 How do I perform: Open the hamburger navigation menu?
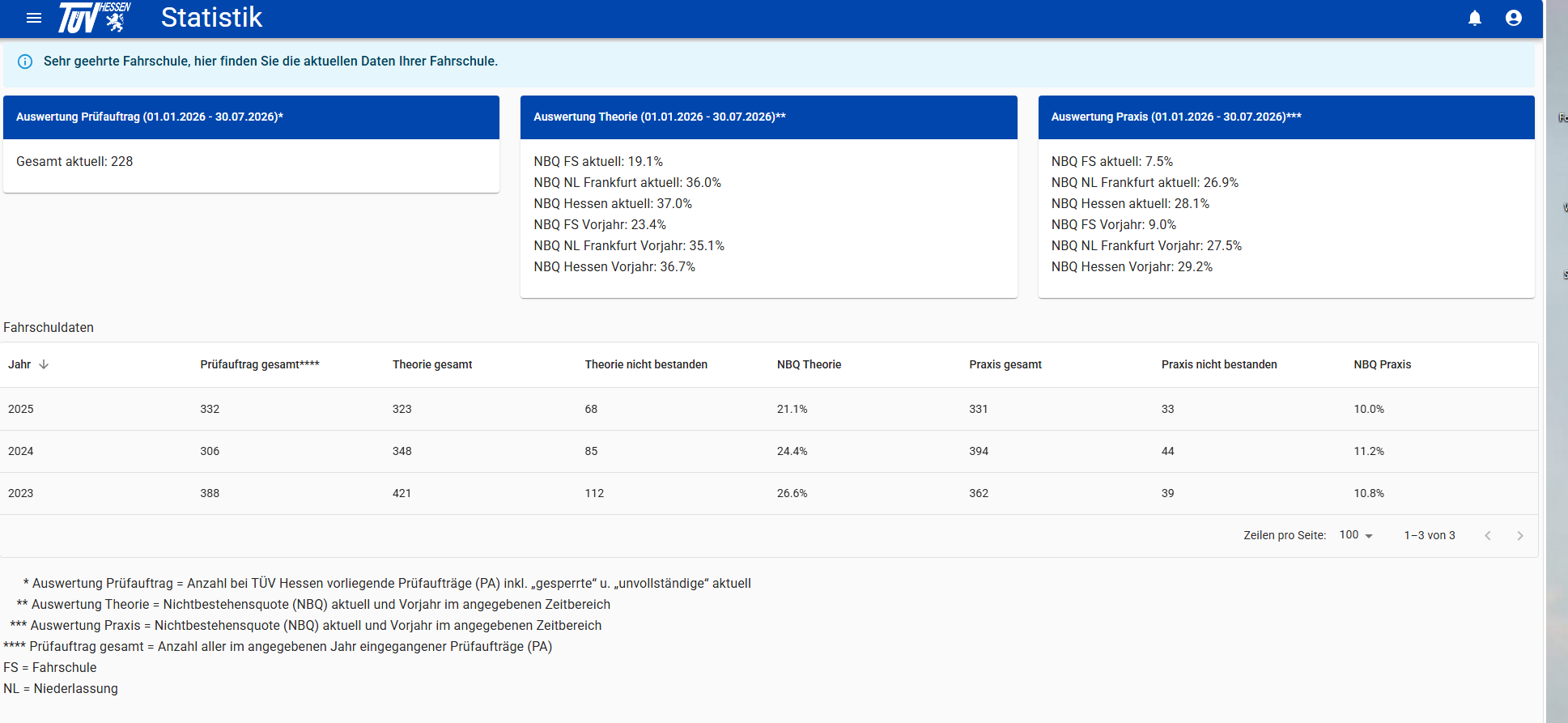pyautogui.click(x=34, y=18)
